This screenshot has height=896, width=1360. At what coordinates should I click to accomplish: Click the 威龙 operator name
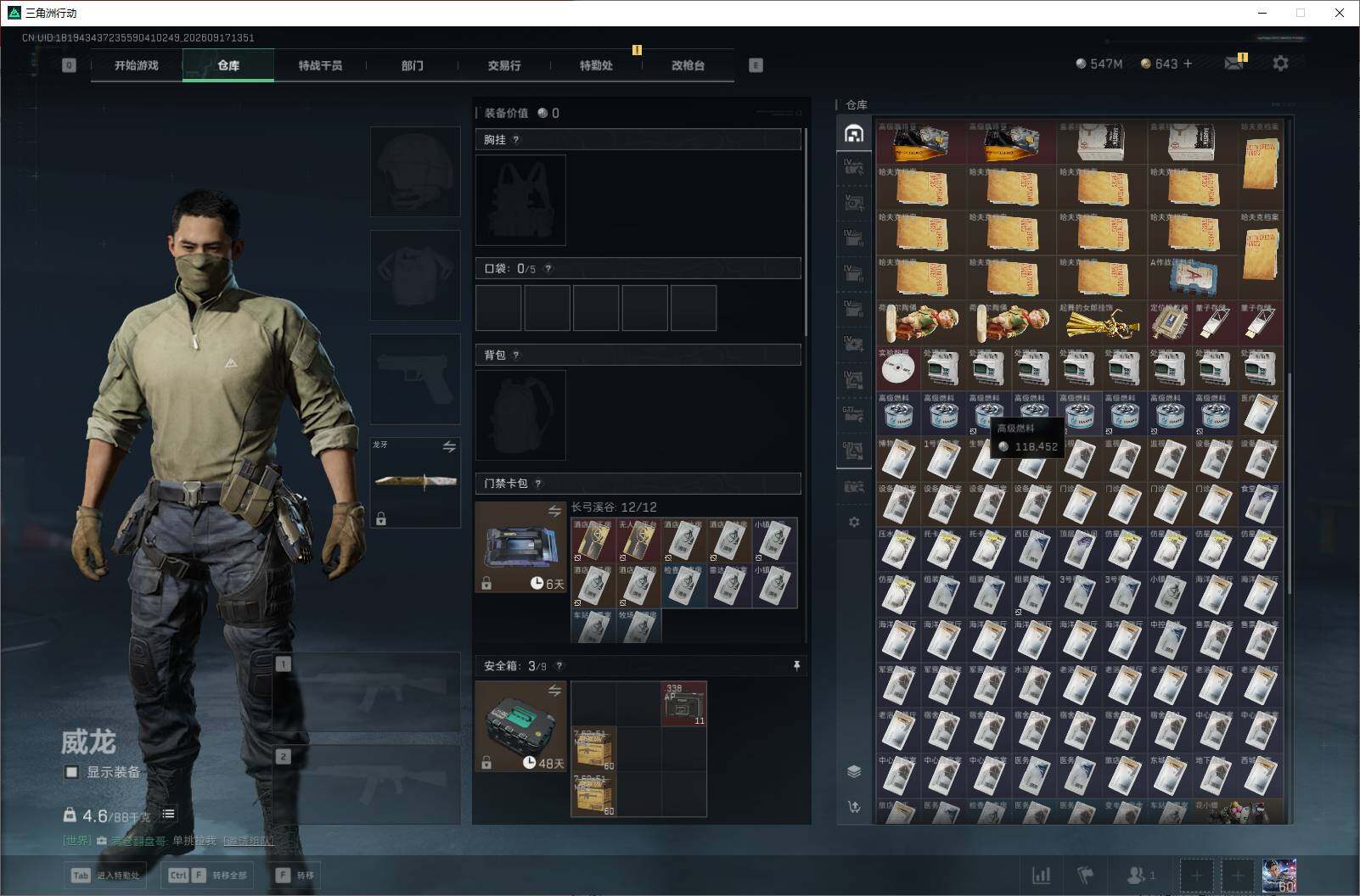[x=88, y=742]
